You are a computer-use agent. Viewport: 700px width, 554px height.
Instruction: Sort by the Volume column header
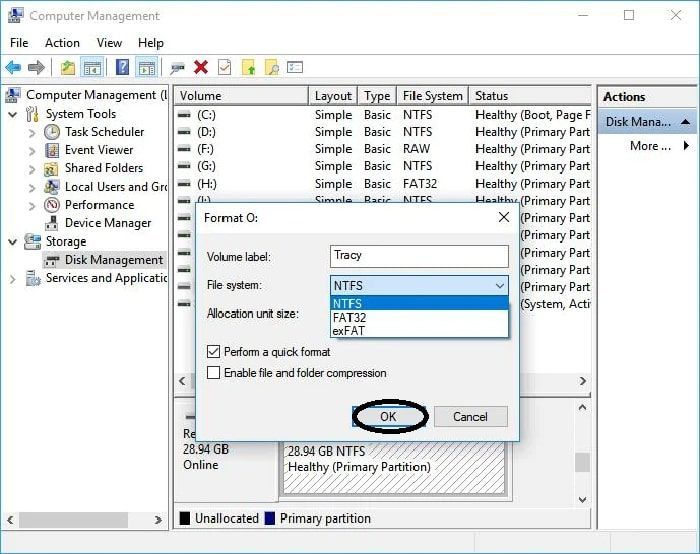[x=242, y=96]
